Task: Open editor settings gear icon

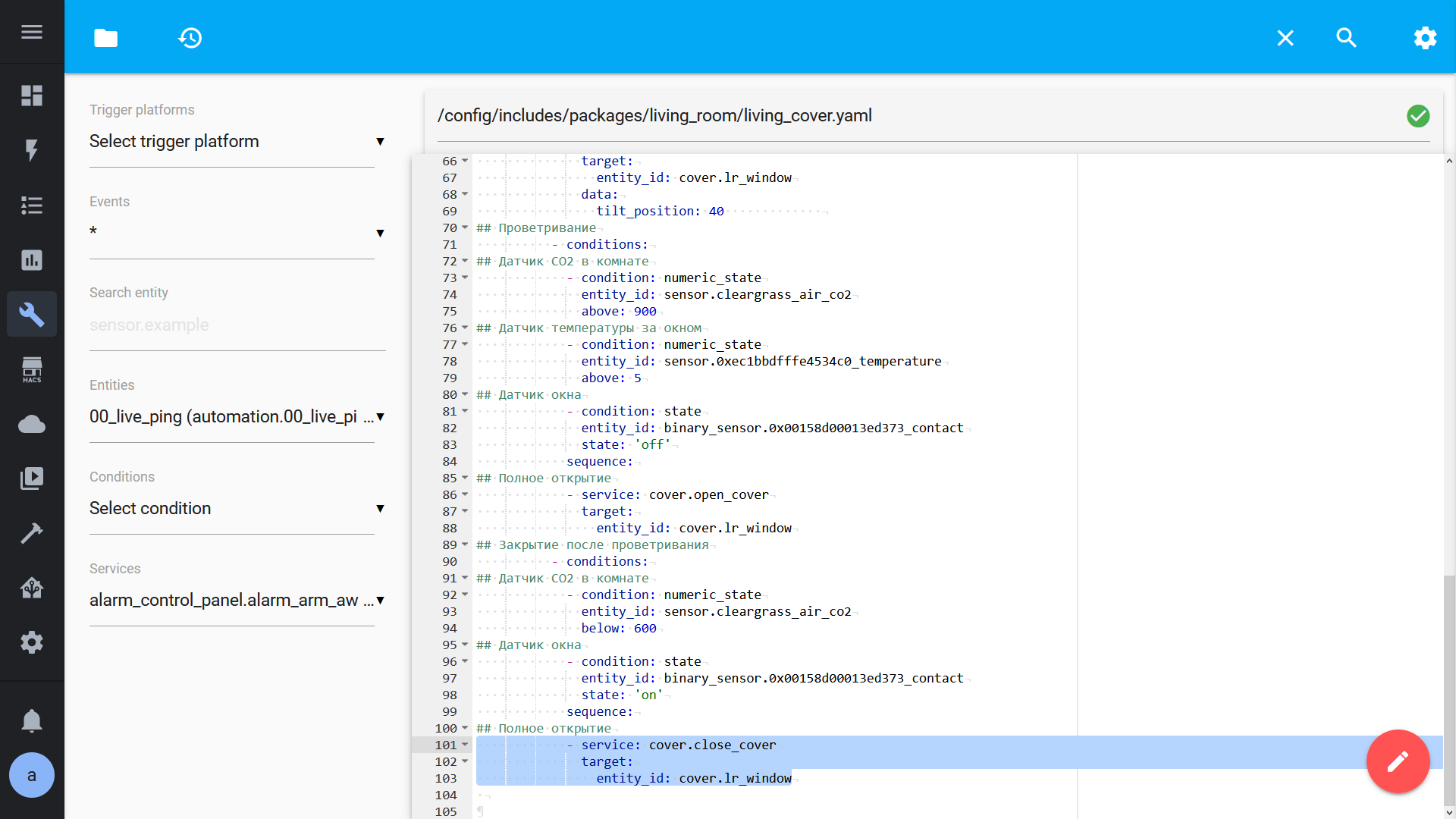Action: click(1425, 38)
